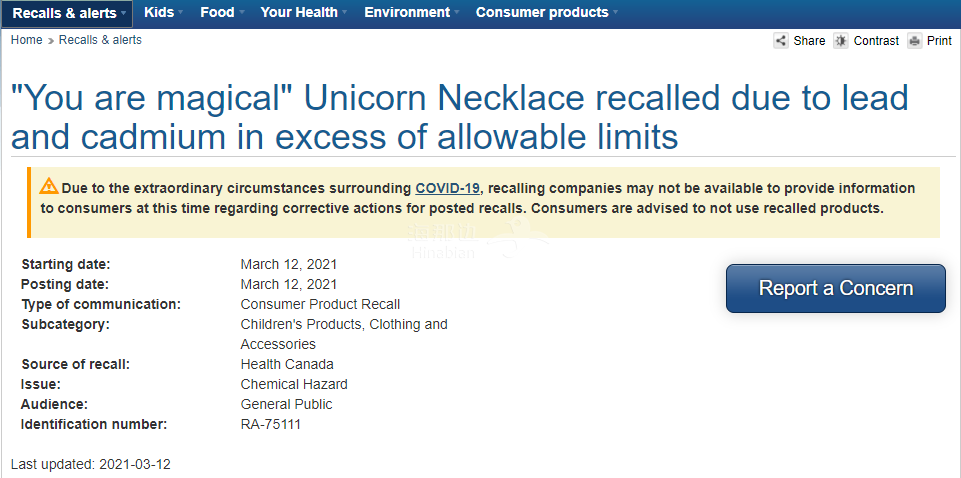Toggle Contrast text label
This screenshot has width=961, height=478.
click(876, 41)
